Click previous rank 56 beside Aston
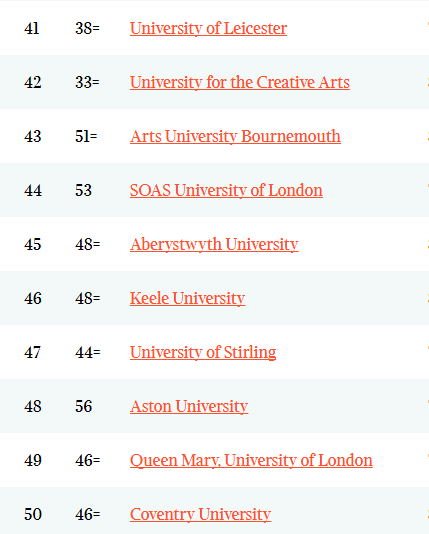Image resolution: width=429 pixels, height=534 pixels. [x=84, y=407]
